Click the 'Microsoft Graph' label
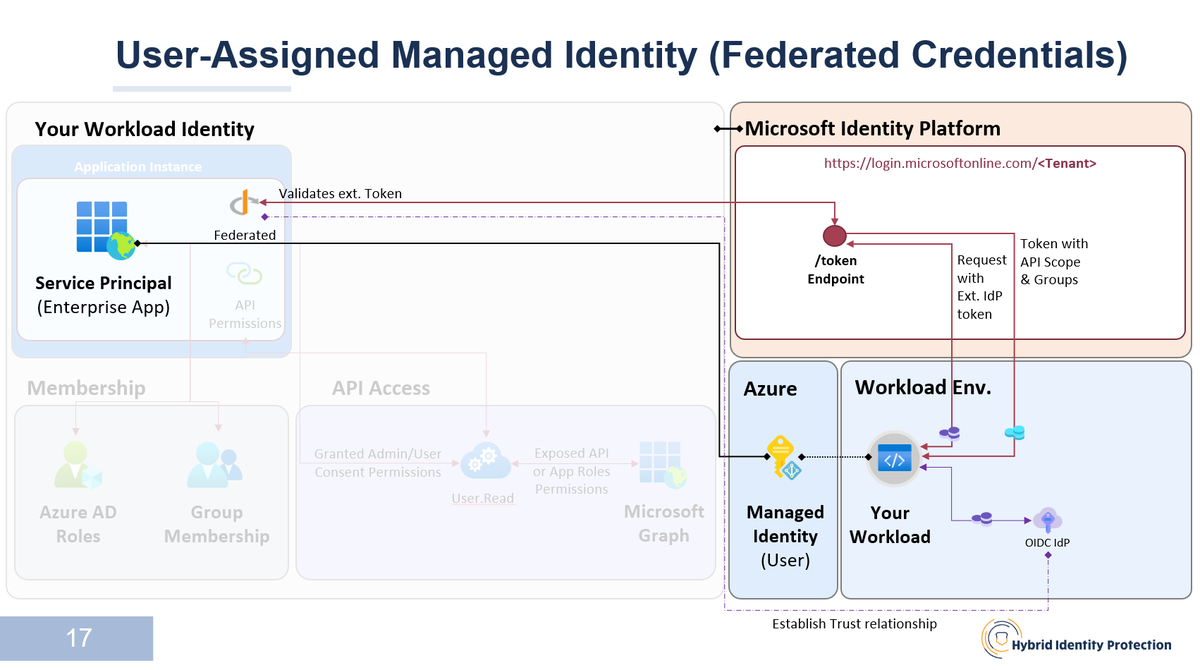This screenshot has width=1200, height=670. [664, 523]
